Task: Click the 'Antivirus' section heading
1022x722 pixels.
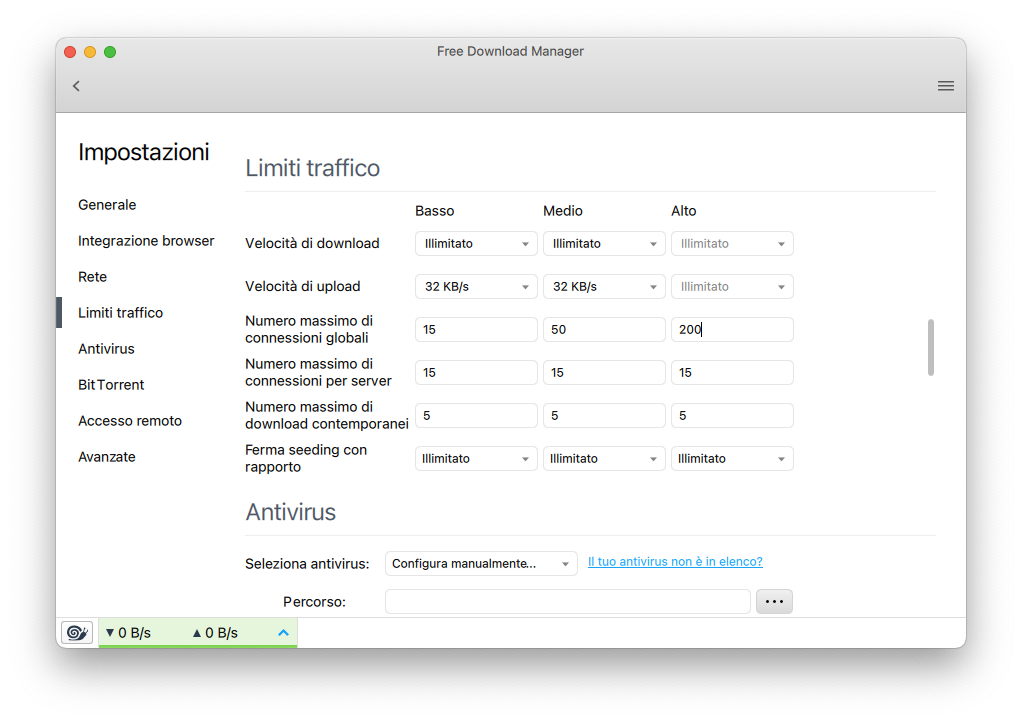Action: click(x=291, y=512)
